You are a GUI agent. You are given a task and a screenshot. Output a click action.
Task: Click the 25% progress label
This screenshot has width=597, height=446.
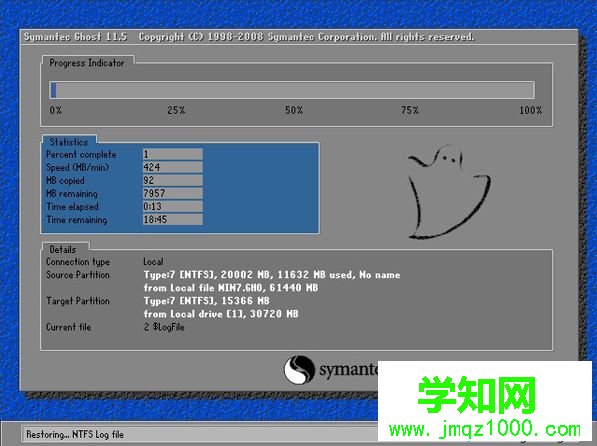(176, 110)
